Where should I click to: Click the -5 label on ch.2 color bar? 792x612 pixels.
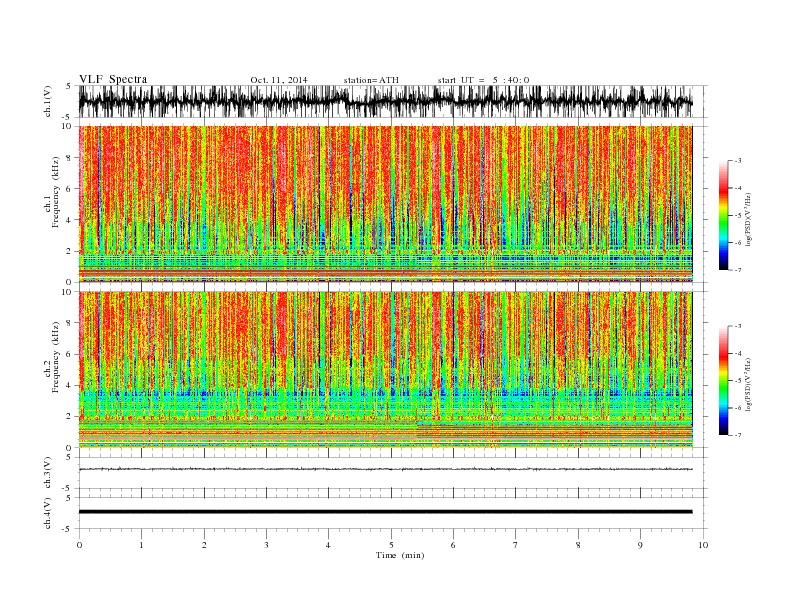[x=738, y=381]
